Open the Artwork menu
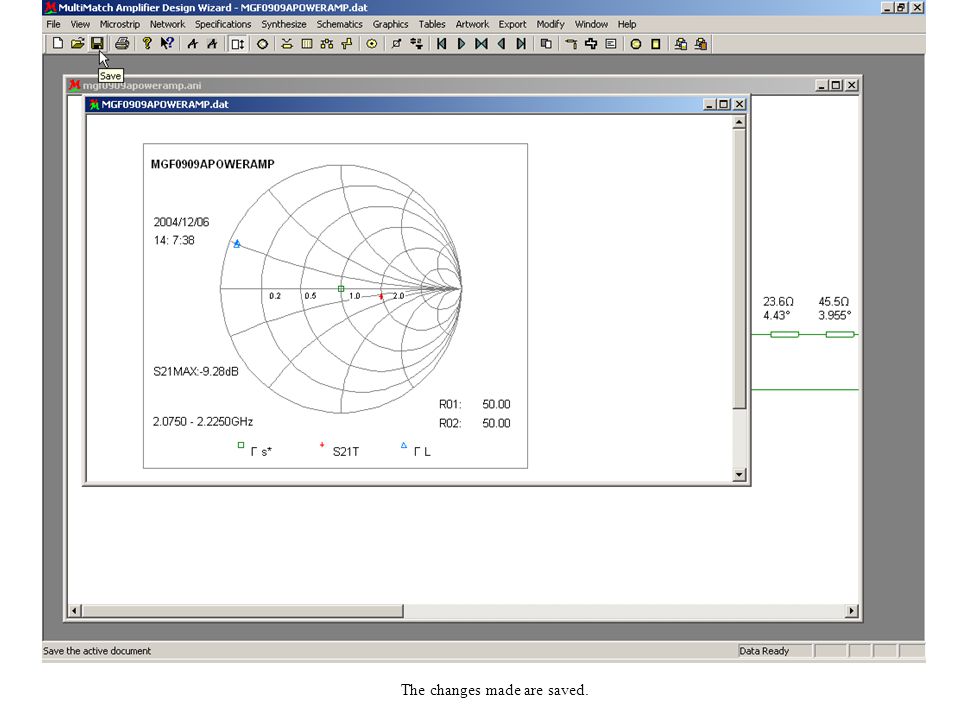960x720 pixels. point(472,24)
